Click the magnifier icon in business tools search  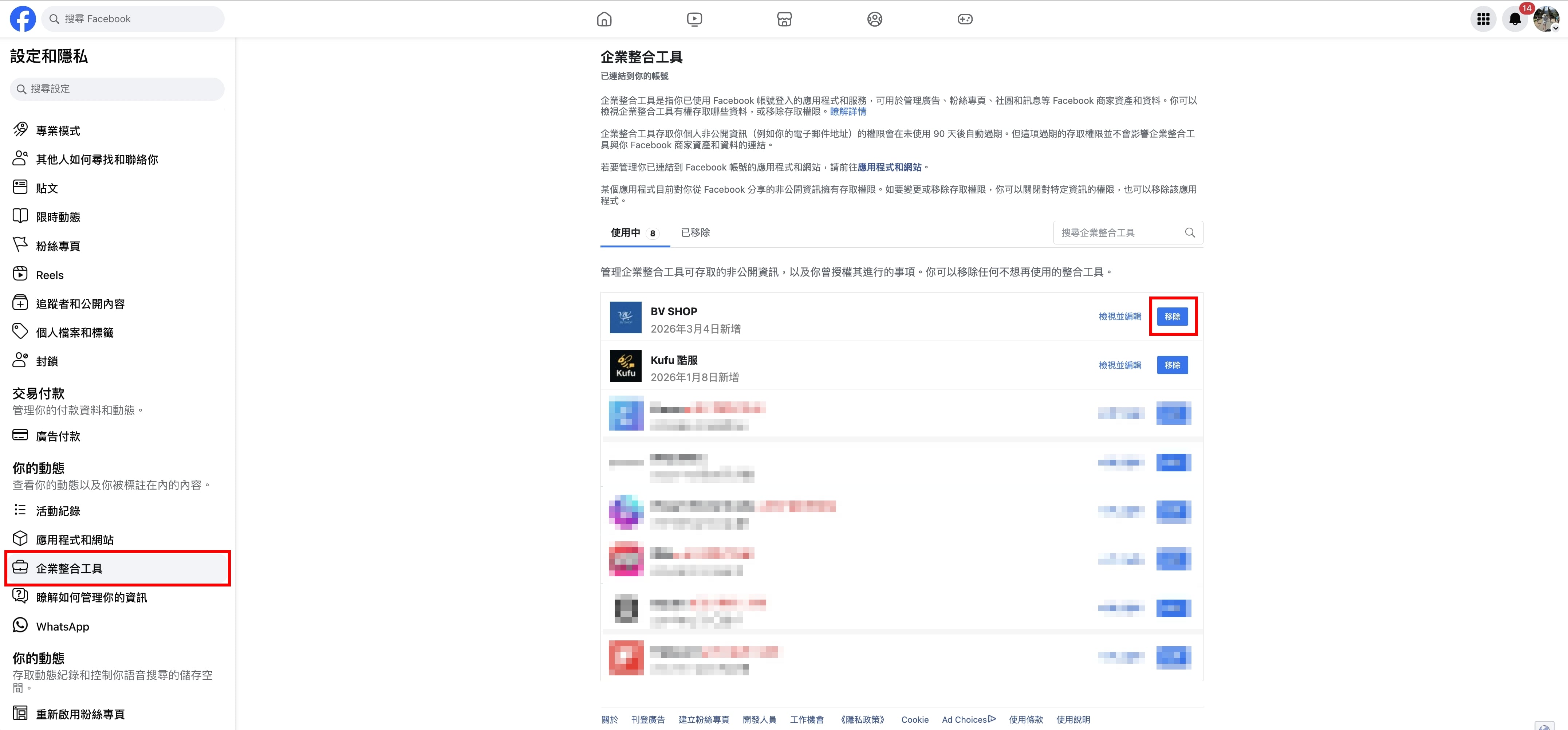pos(1189,232)
